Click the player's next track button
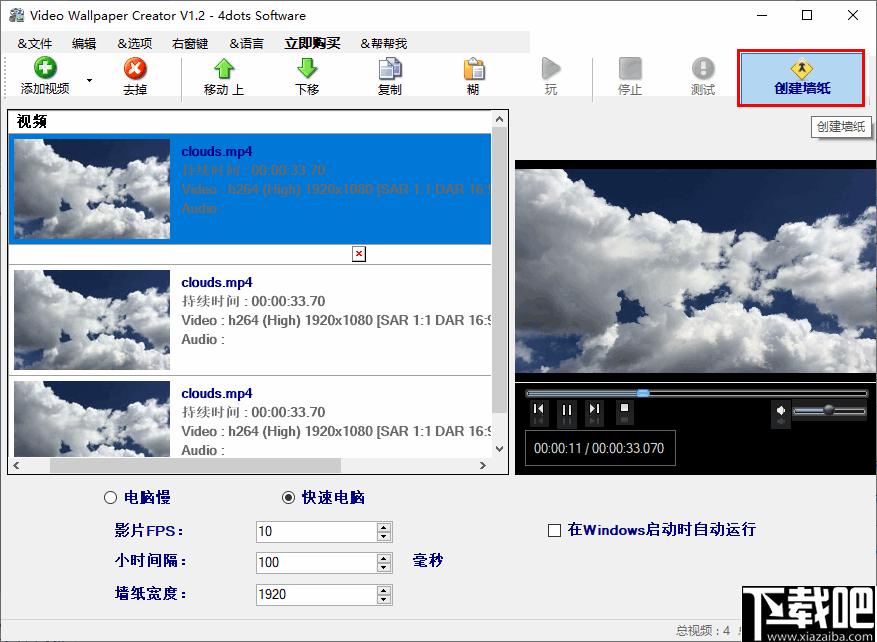This screenshot has height=642, width=877. [x=595, y=409]
